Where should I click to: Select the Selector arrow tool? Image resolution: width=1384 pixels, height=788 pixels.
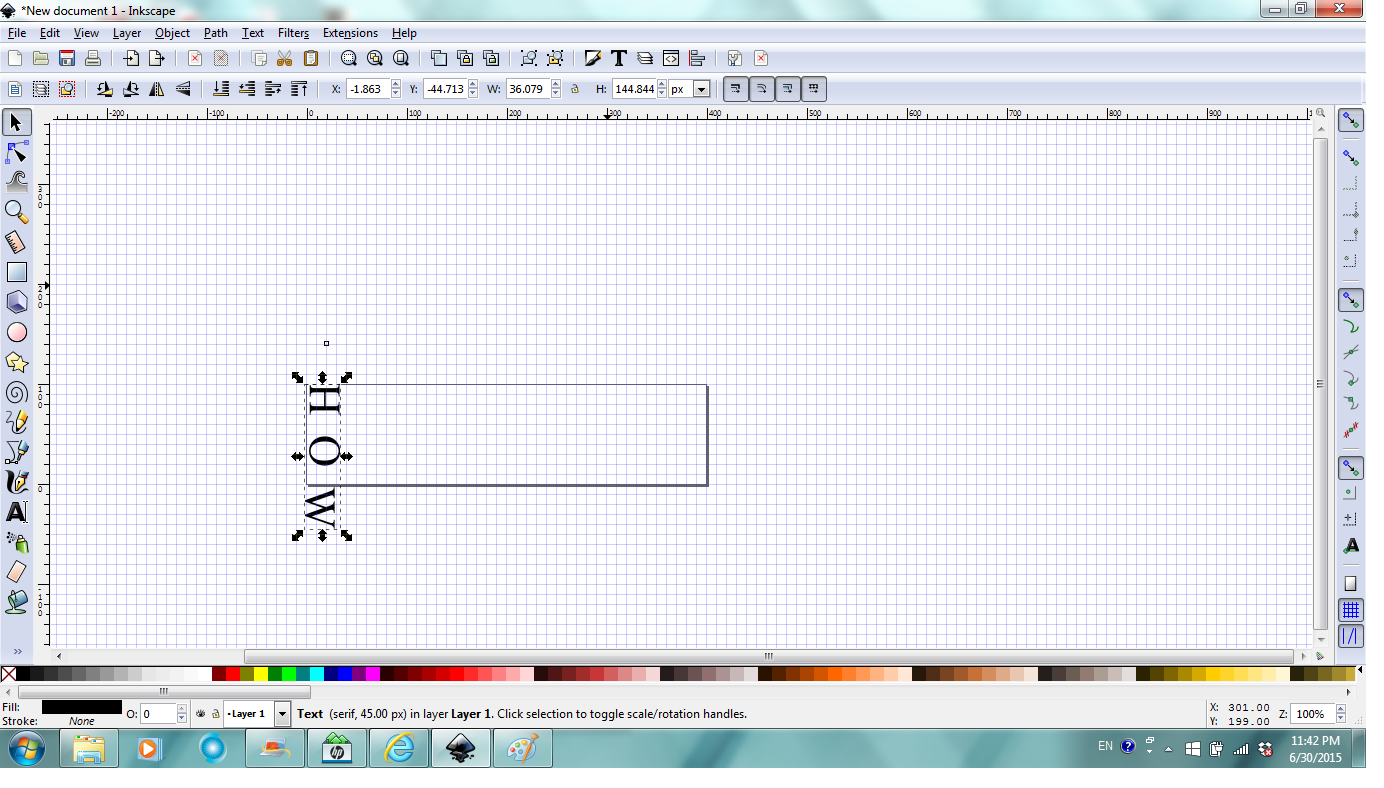click(17, 122)
